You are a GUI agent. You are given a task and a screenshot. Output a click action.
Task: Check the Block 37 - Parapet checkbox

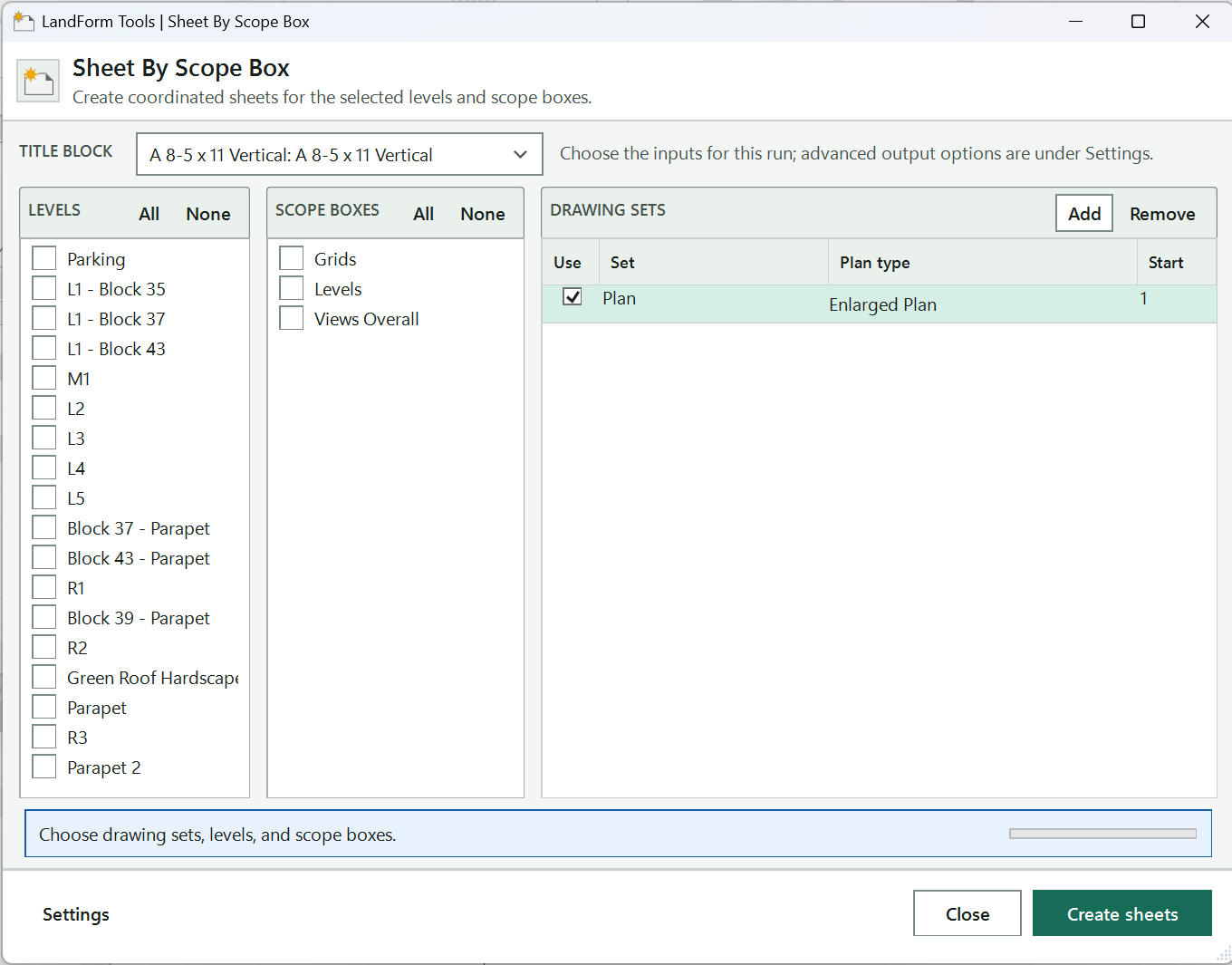(x=44, y=527)
